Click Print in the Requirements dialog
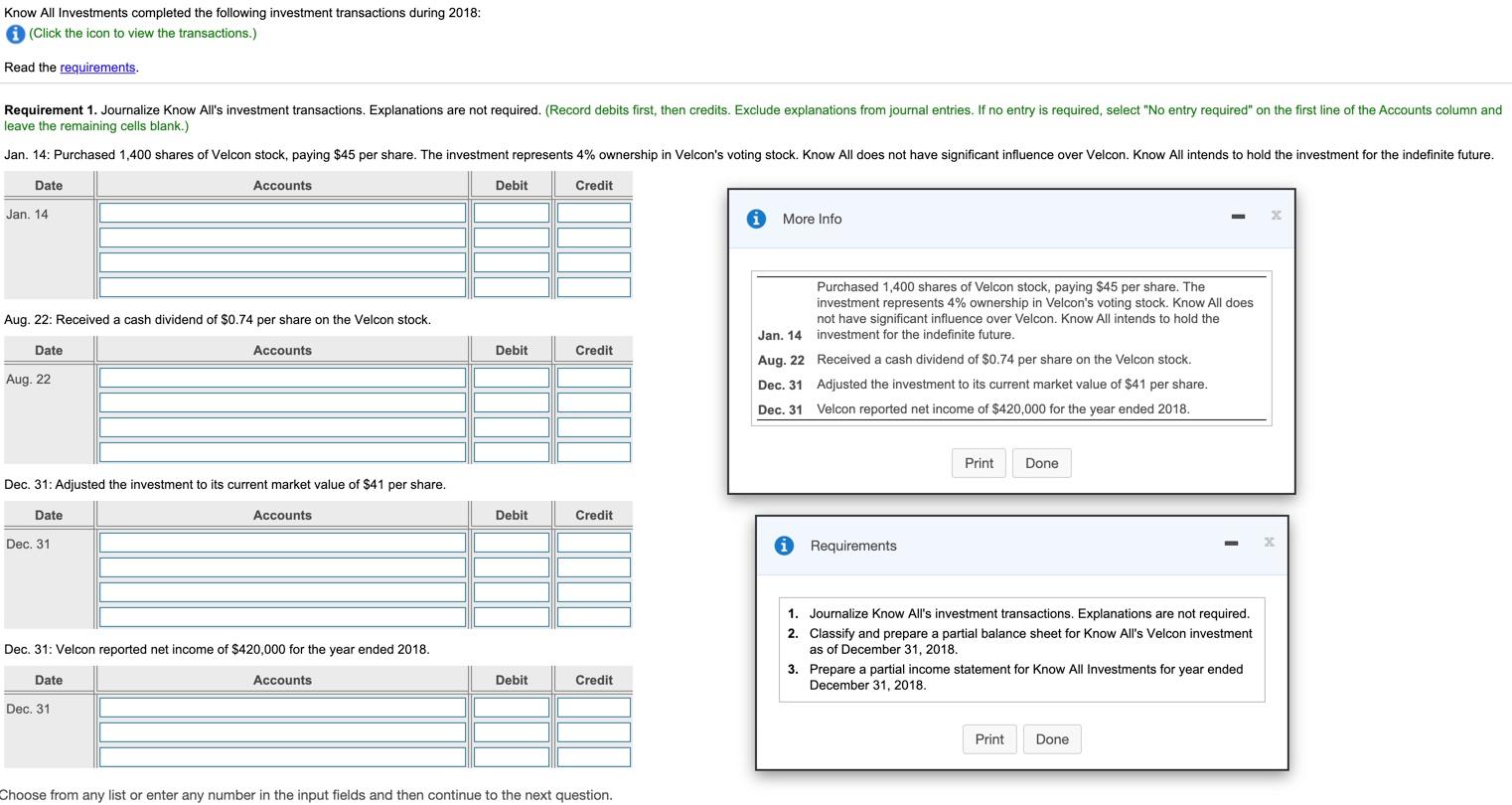Viewport: 1512px width, 805px height. click(x=989, y=739)
